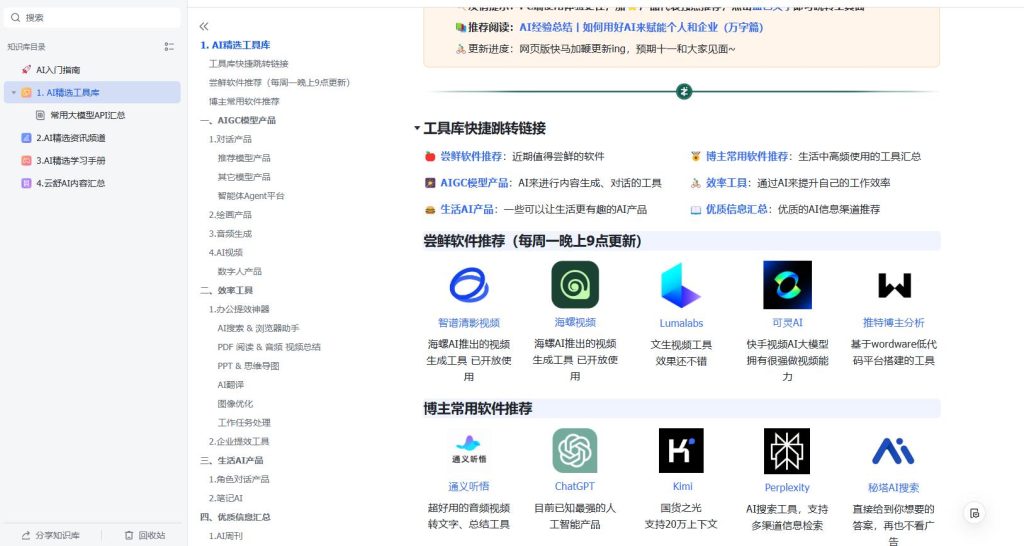
Task: Click the purple icon beside 4.云舒AI内容汇总
Action: (x=26, y=183)
